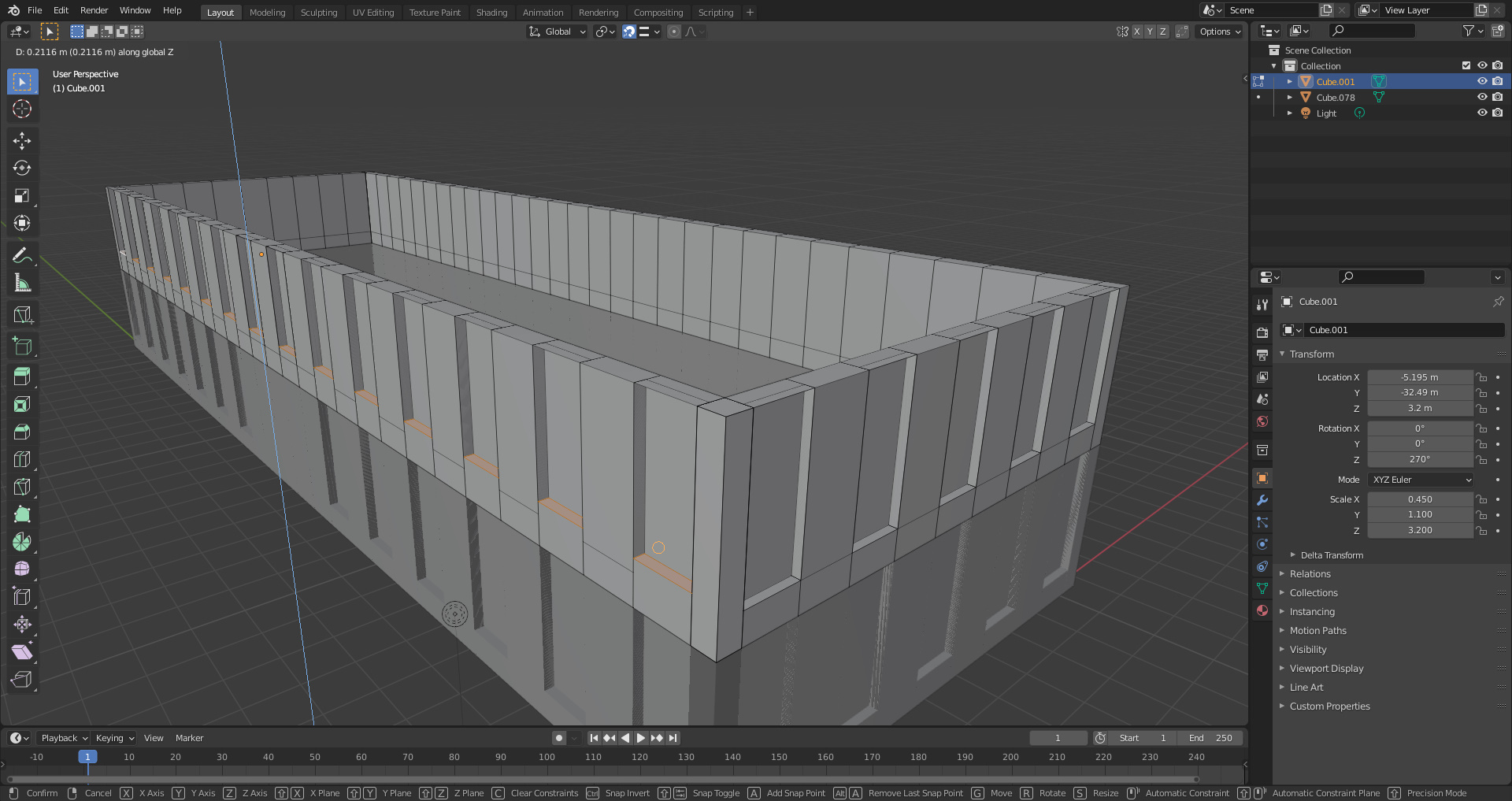The height and width of the screenshot is (801, 1512).
Task: Toggle the Light visibility eye icon
Action: click(x=1481, y=113)
